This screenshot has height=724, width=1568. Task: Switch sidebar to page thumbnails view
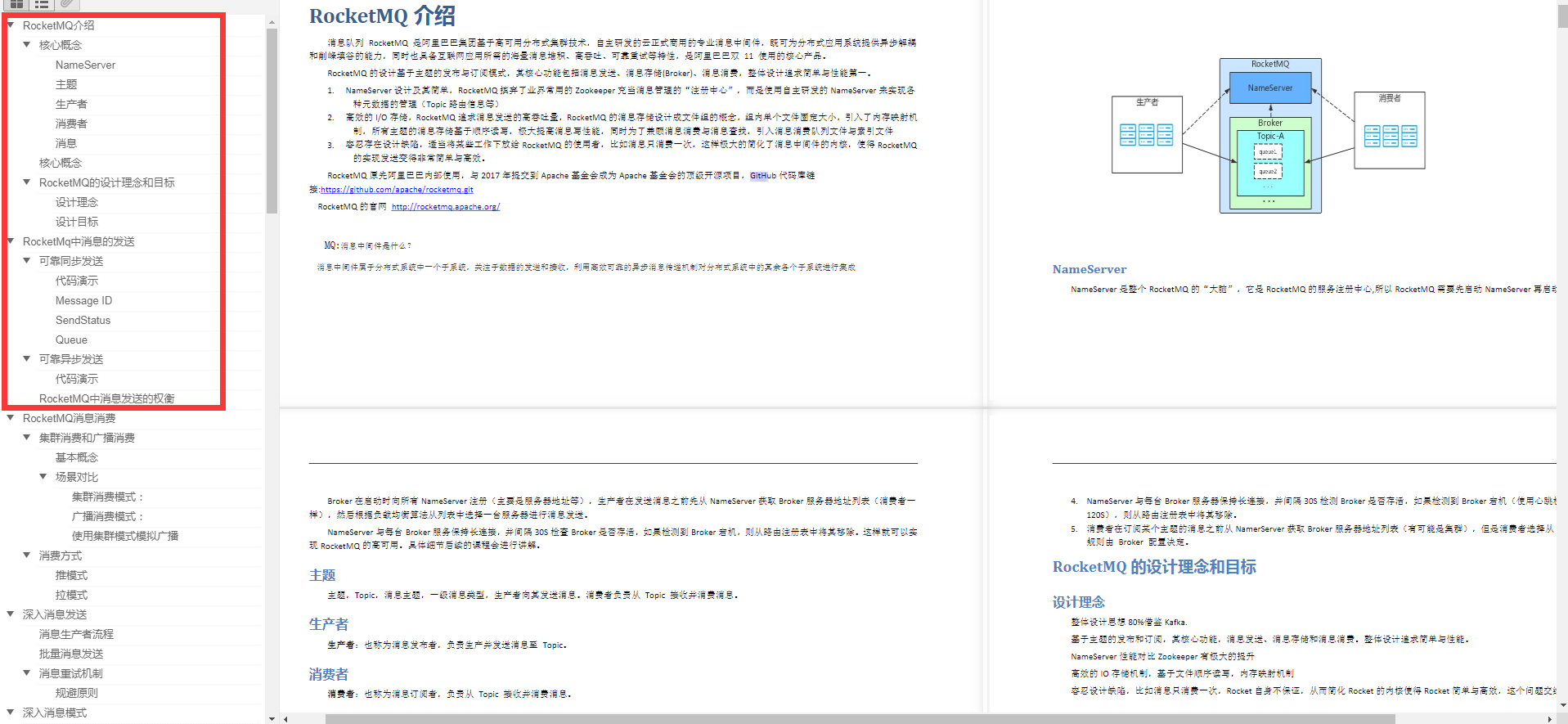[16, 4]
